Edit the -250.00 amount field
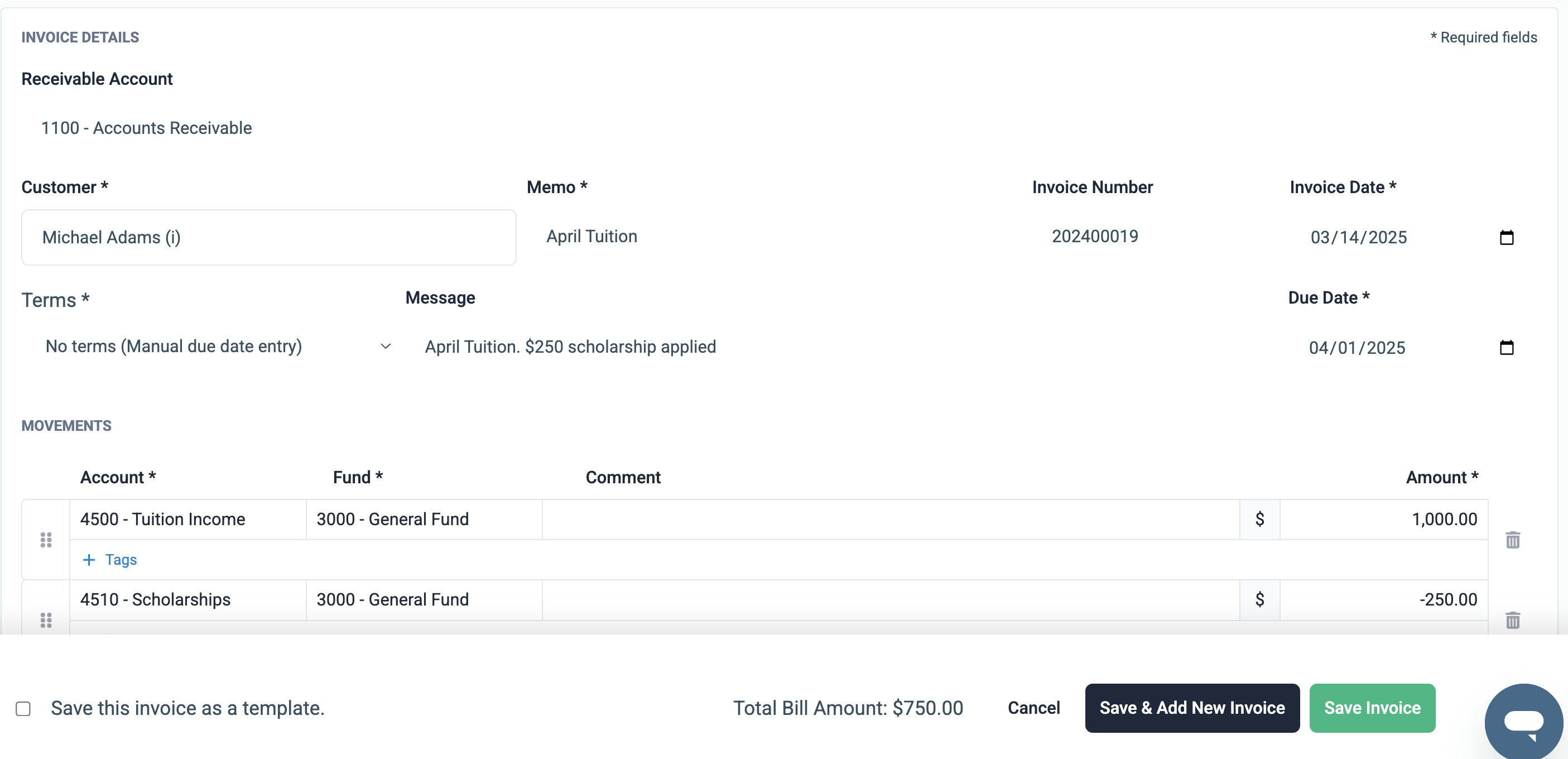Viewport: 1568px width, 759px height. pos(1383,599)
